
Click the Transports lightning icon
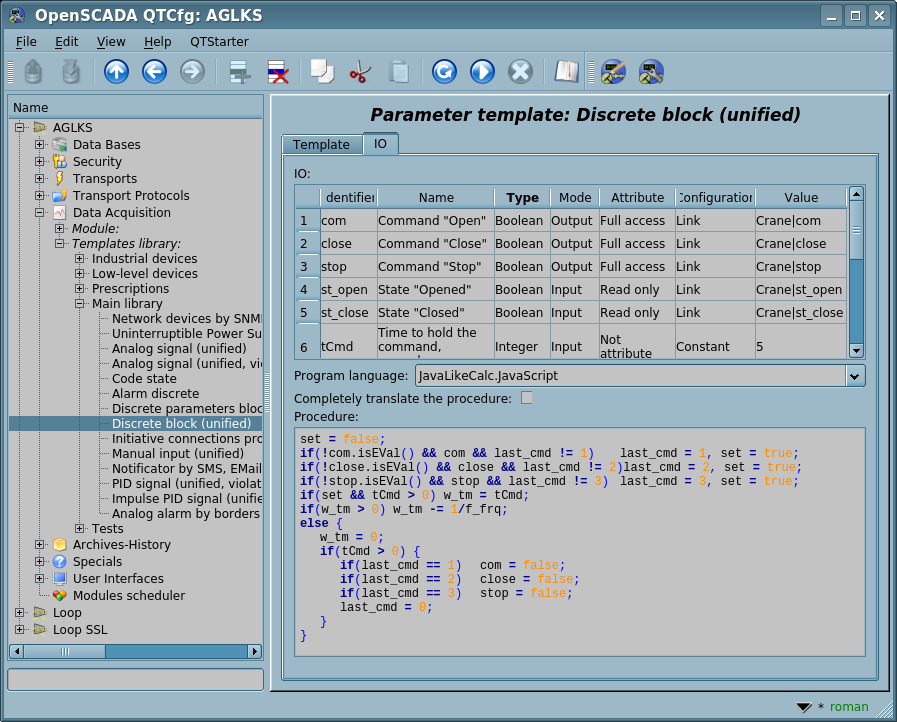59,178
